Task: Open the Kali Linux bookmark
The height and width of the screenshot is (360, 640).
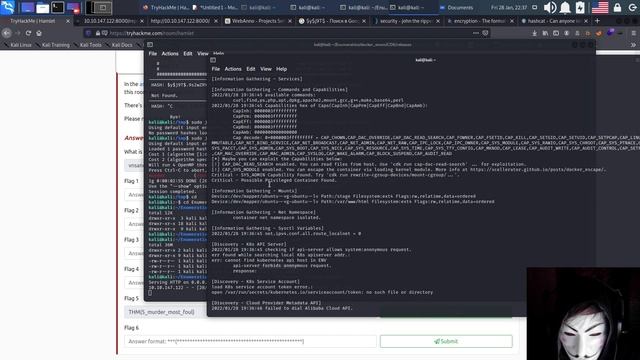Action: 18,45
